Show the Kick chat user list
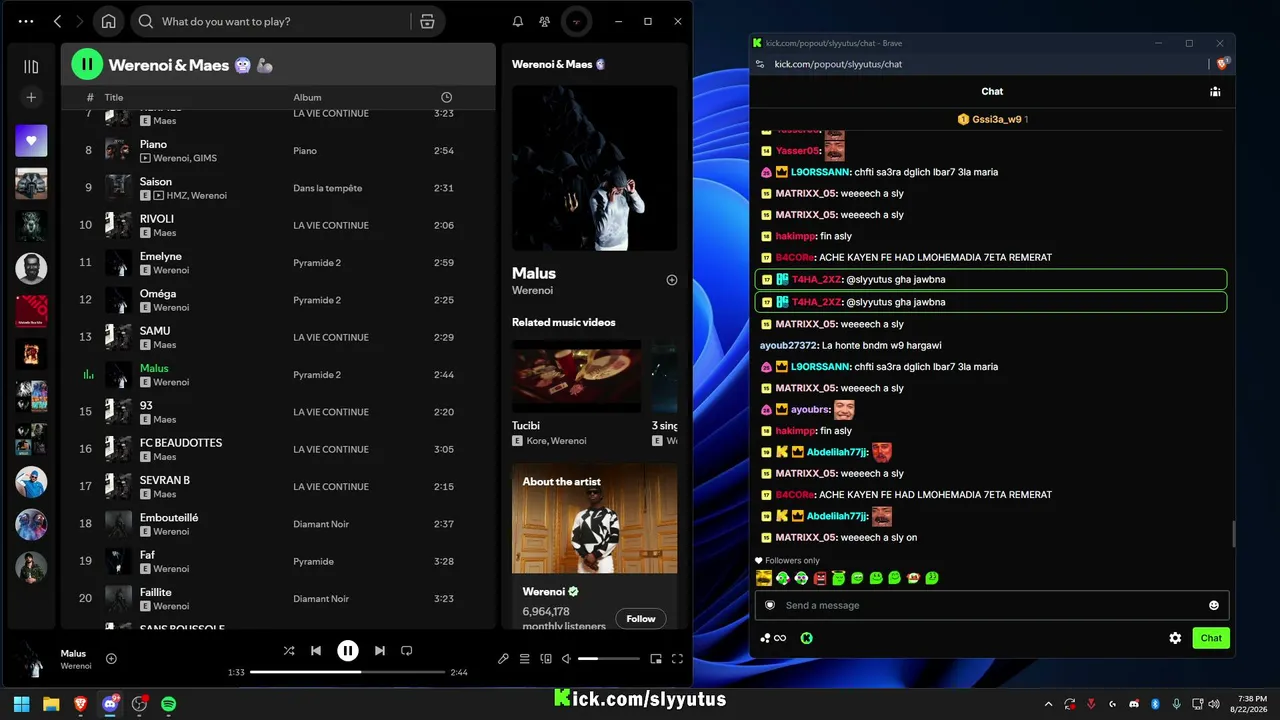 pos(1215,91)
